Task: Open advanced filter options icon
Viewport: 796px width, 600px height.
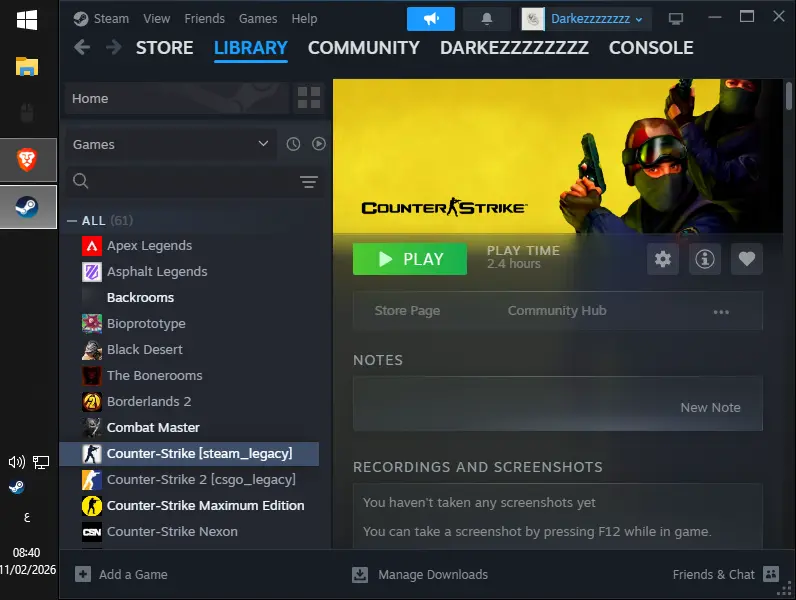Action: 308,181
